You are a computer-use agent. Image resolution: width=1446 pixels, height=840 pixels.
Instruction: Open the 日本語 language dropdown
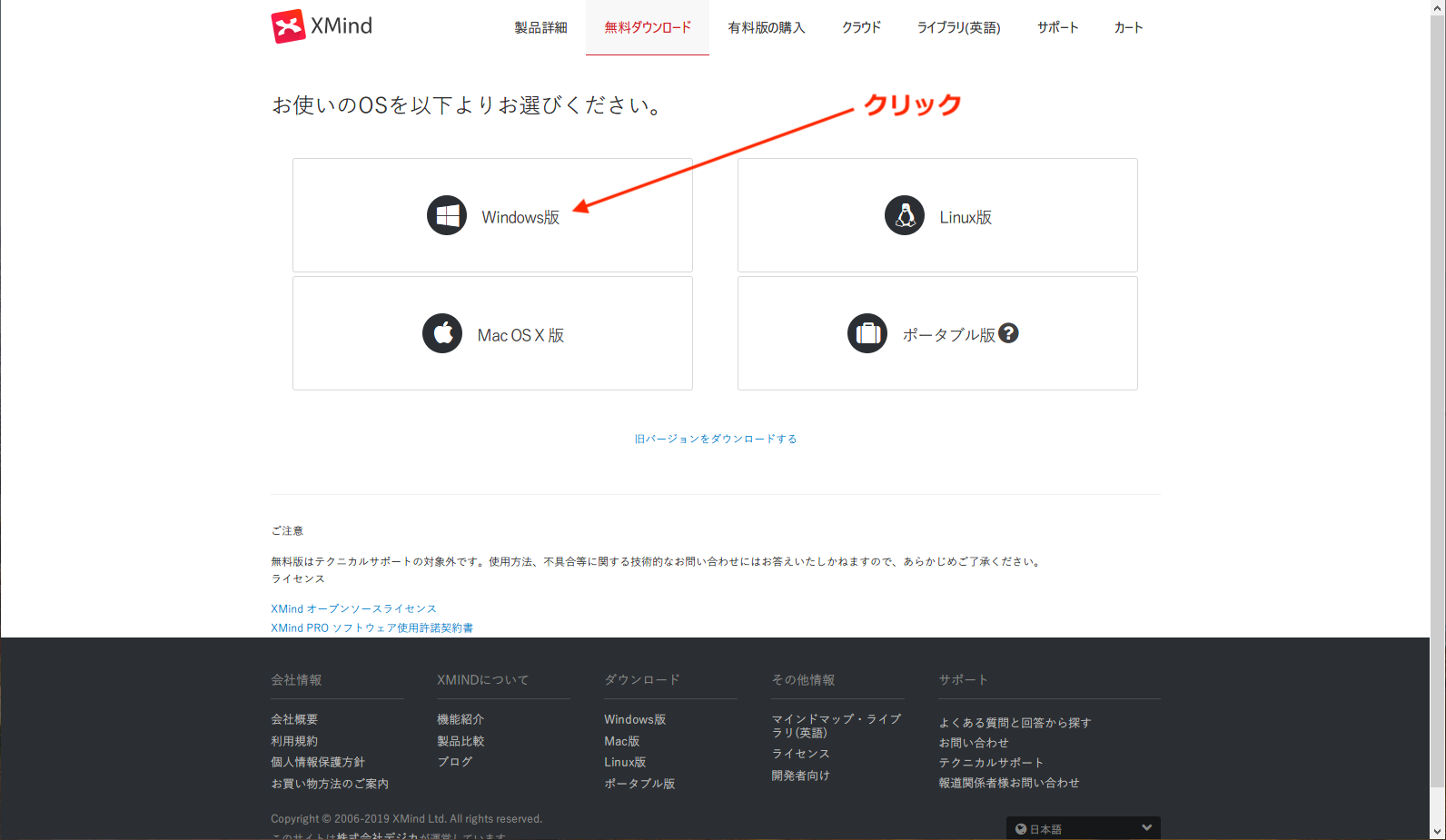point(1083,828)
